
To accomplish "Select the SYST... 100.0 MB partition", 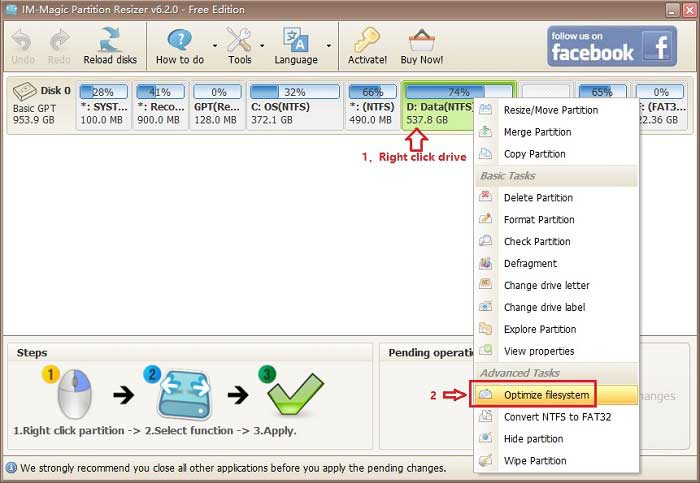I will pyautogui.click(x=104, y=105).
